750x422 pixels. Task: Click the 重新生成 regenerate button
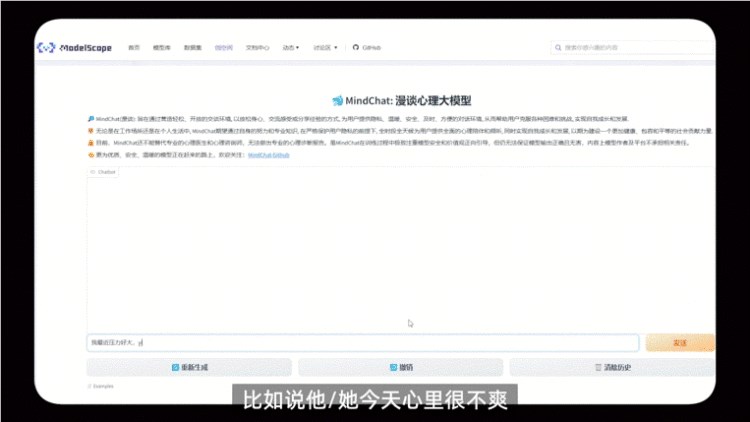pyautogui.click(x=189, y=367)
